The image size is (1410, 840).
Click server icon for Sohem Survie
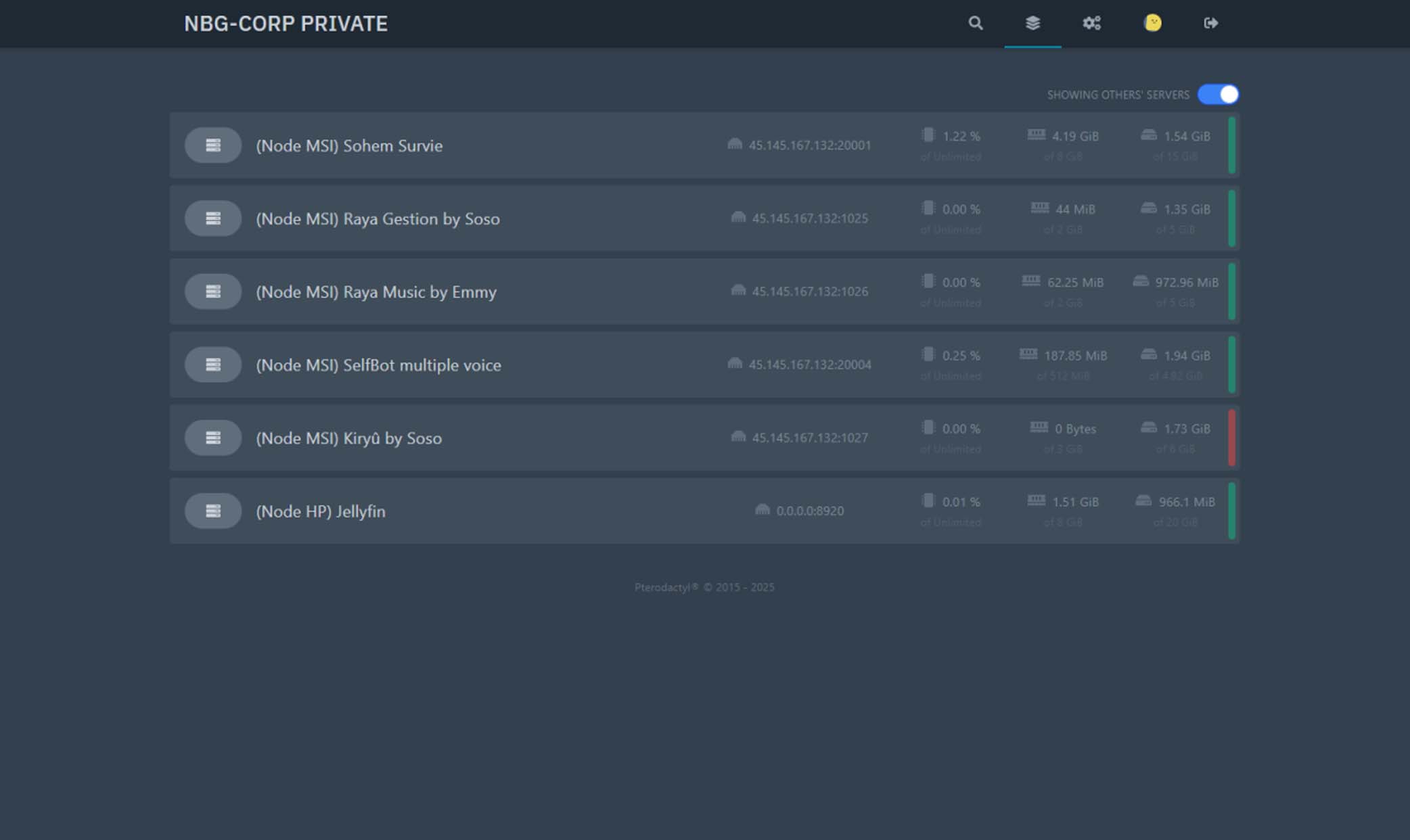[x=213, y=145]
